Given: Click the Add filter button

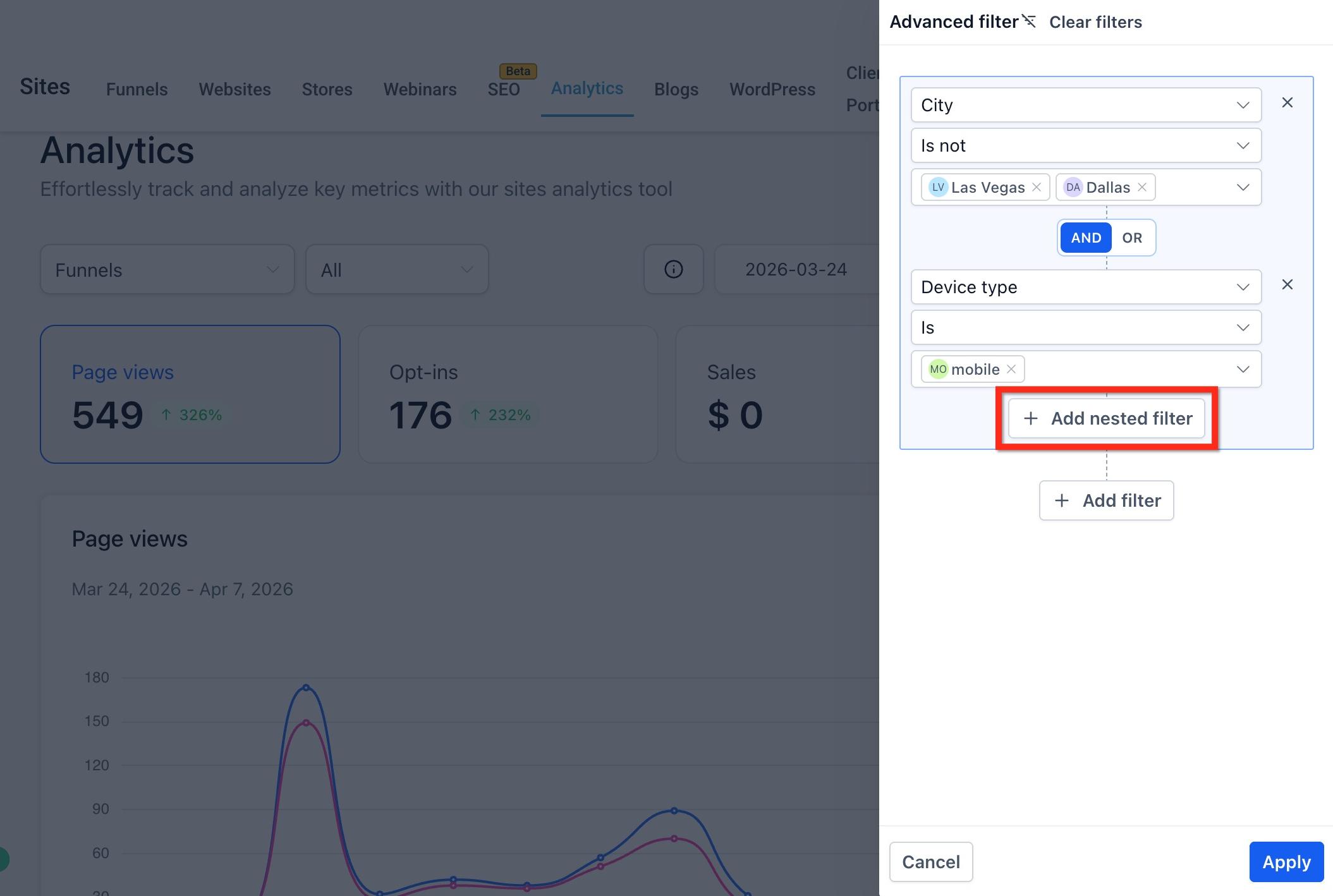Looking at the screenshot, I should coord(1106,500).
